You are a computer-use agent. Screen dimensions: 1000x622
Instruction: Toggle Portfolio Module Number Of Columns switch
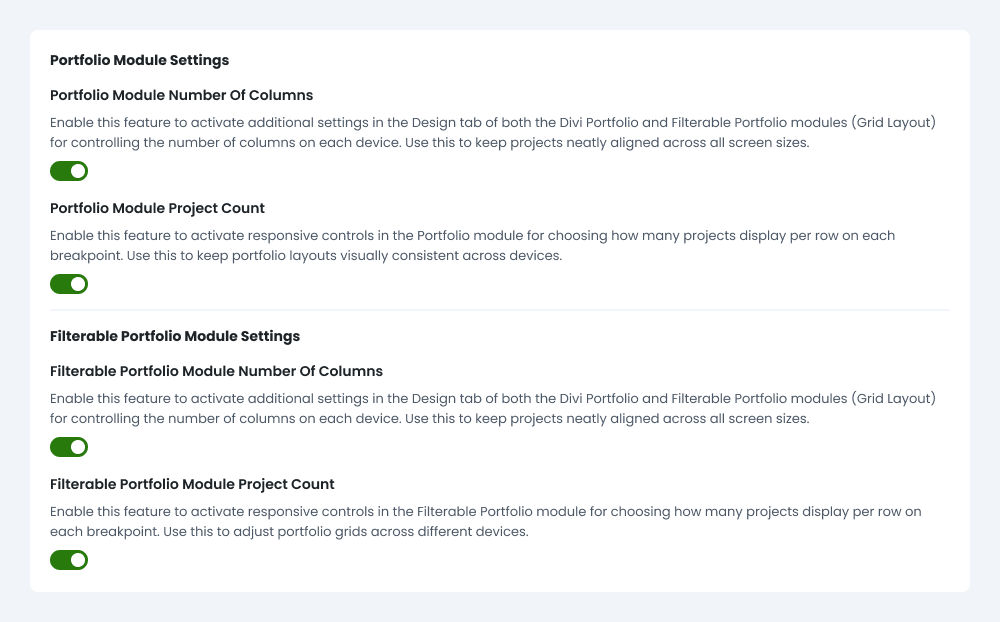[69, 171]
